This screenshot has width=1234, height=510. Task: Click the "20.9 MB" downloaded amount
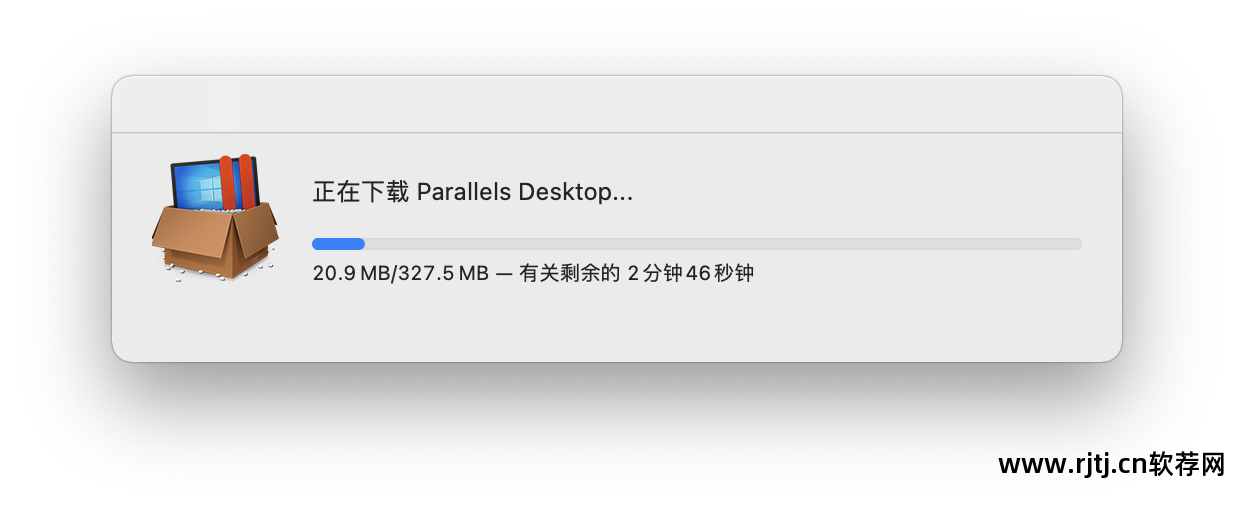349,273
